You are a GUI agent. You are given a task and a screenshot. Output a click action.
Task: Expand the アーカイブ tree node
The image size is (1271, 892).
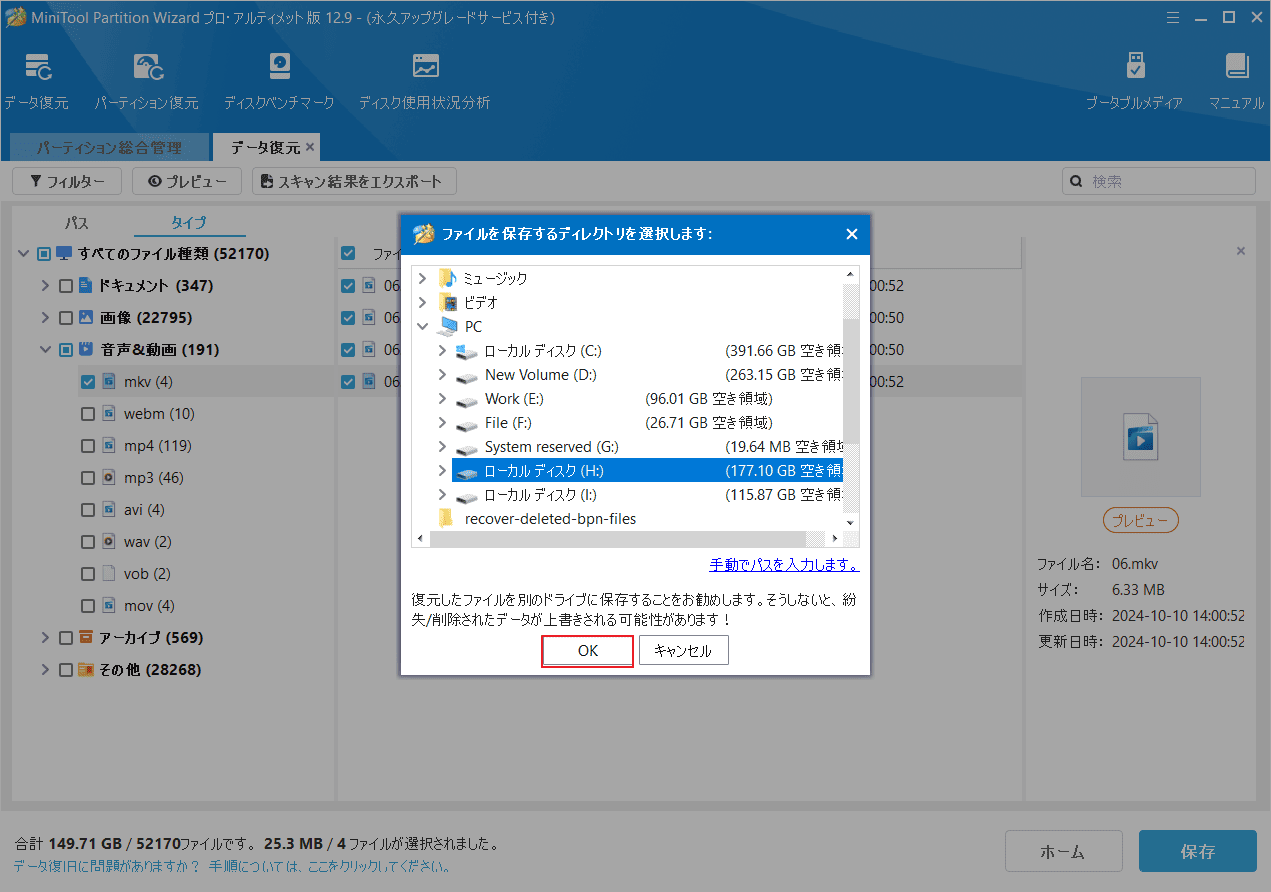[45, 638]
